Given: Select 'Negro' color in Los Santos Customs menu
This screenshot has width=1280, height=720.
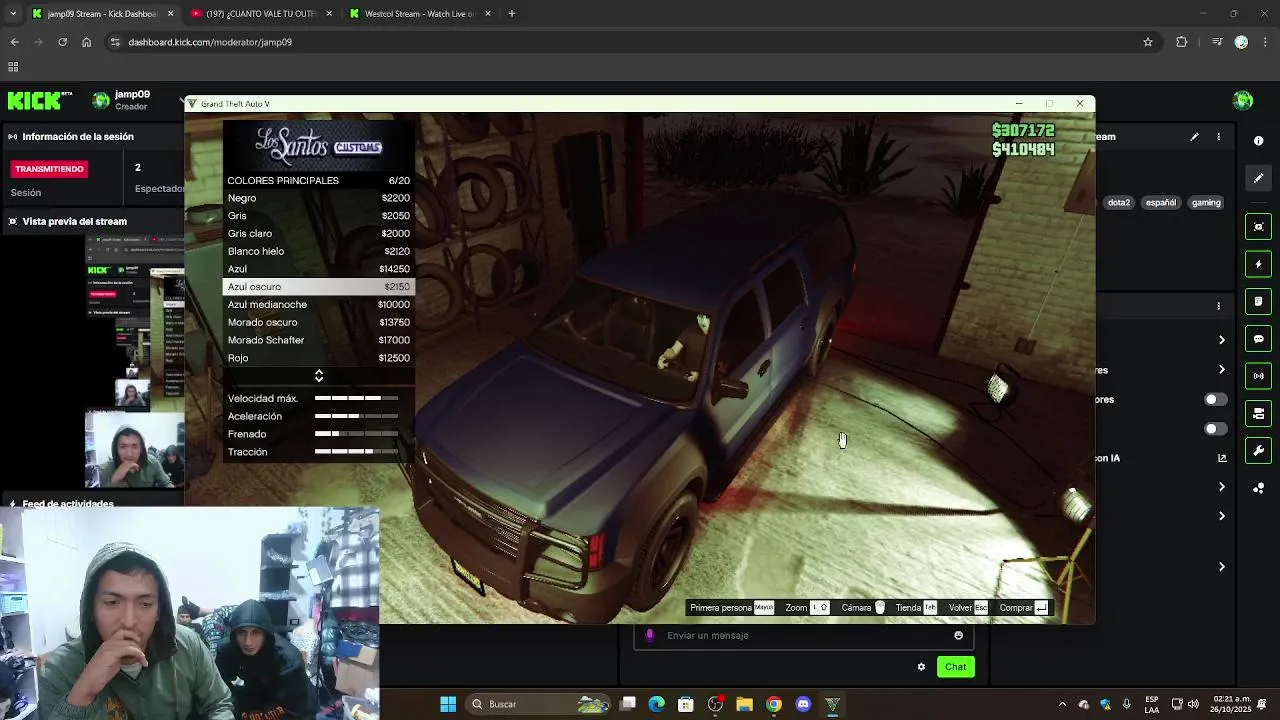Looking at the screenshot, I should (318, 198).
